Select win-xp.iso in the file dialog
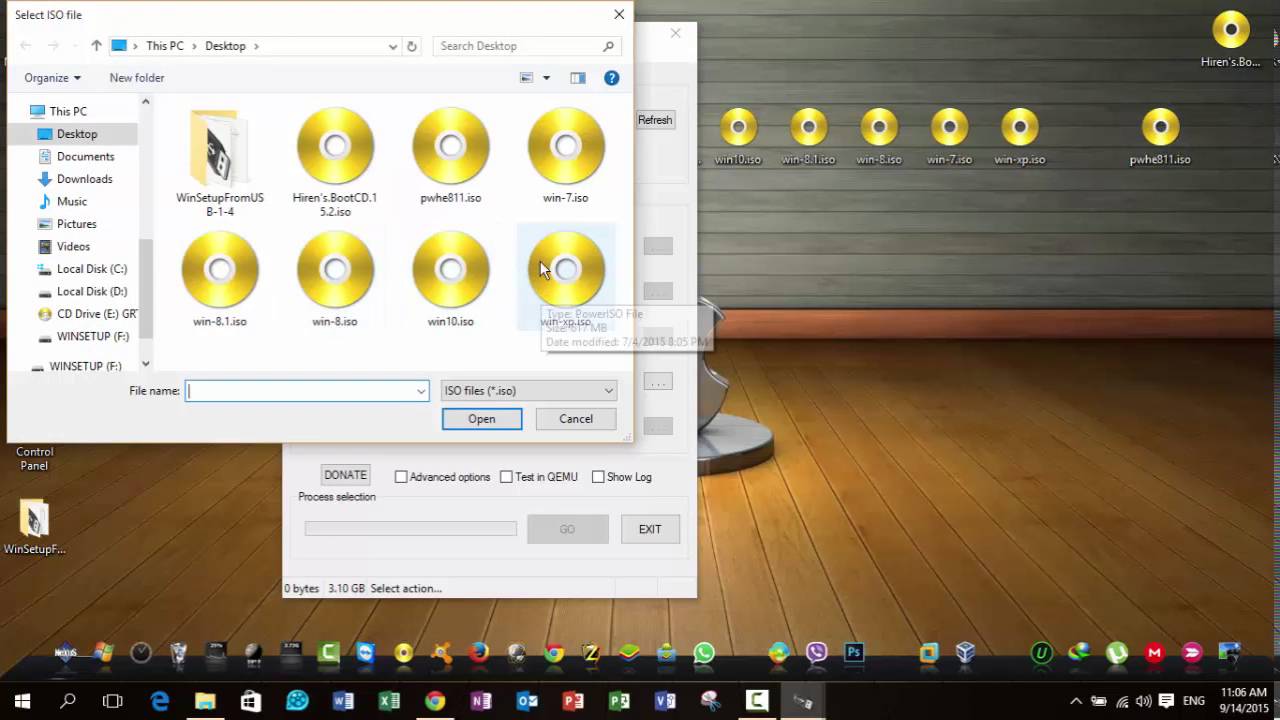 (x=566, y=277)
